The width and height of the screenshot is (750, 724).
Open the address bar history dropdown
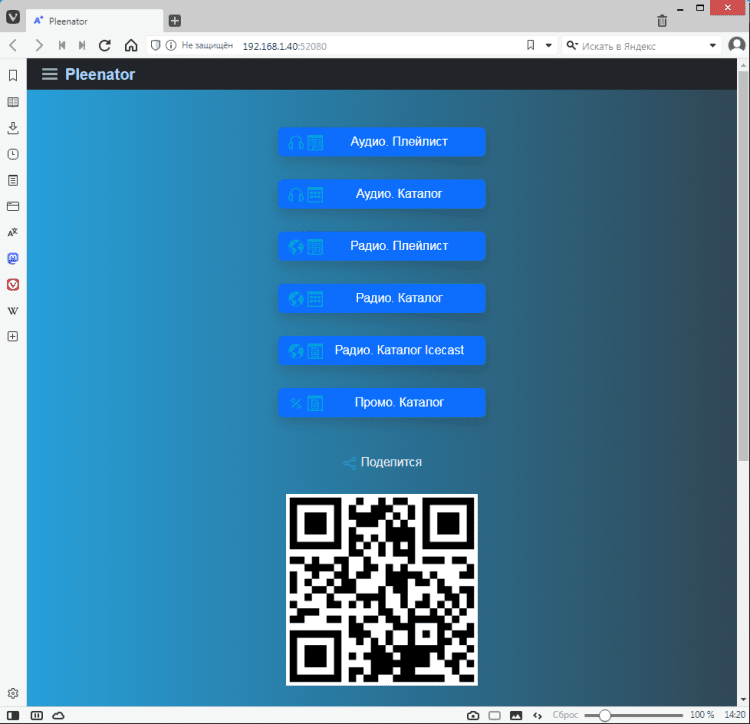coord(549,45)
